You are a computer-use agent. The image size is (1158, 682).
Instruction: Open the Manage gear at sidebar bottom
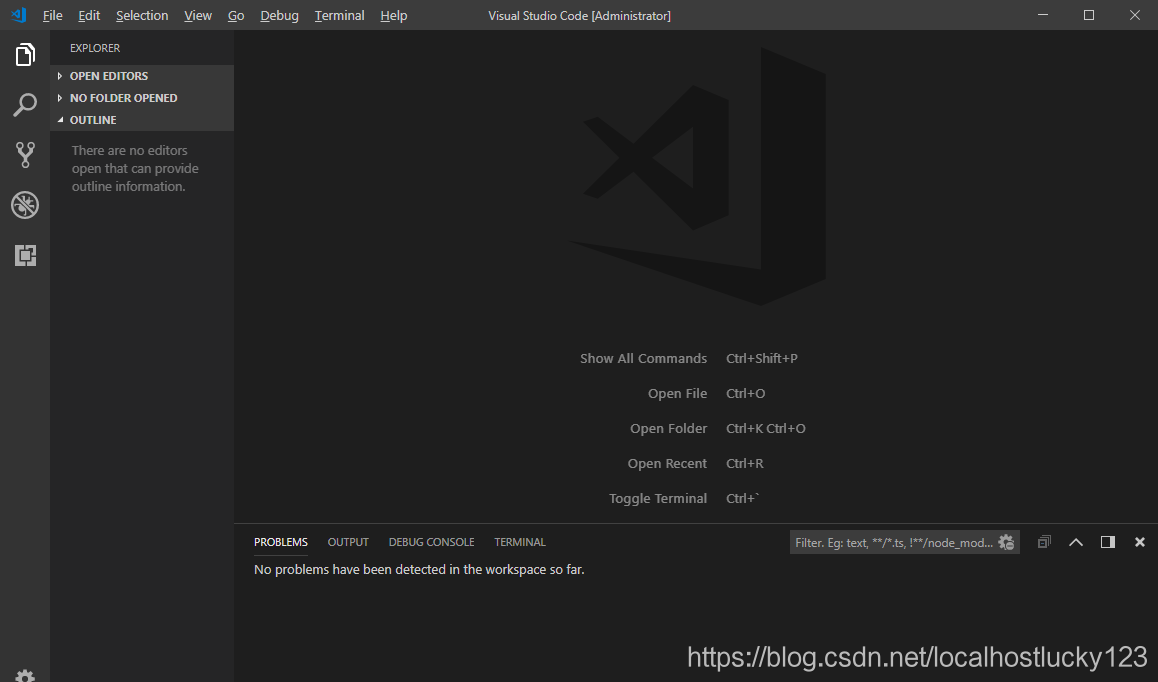(25, 675)
